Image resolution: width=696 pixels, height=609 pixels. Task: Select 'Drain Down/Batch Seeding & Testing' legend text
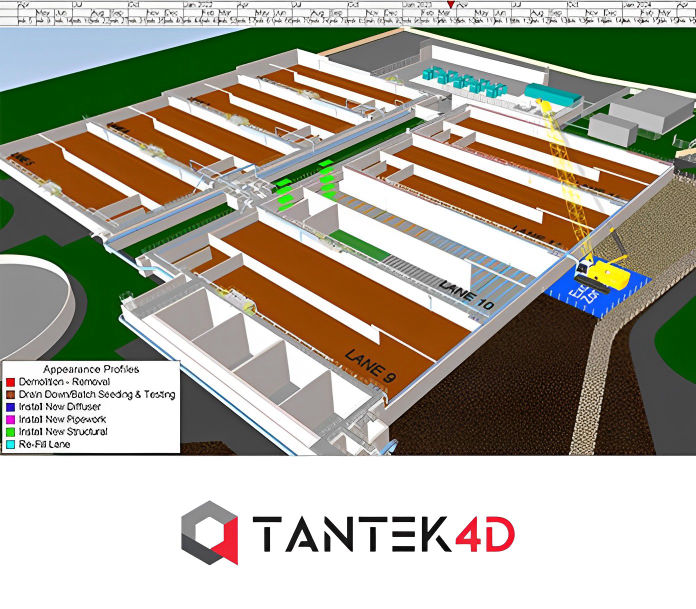pos(97,394)
